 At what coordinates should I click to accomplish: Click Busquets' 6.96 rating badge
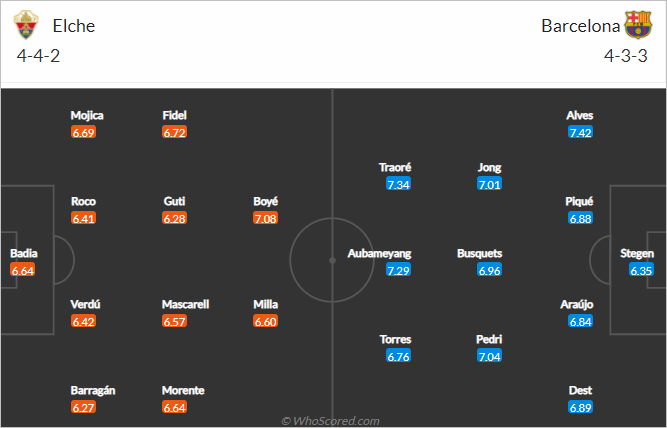(x=489, y=270)
